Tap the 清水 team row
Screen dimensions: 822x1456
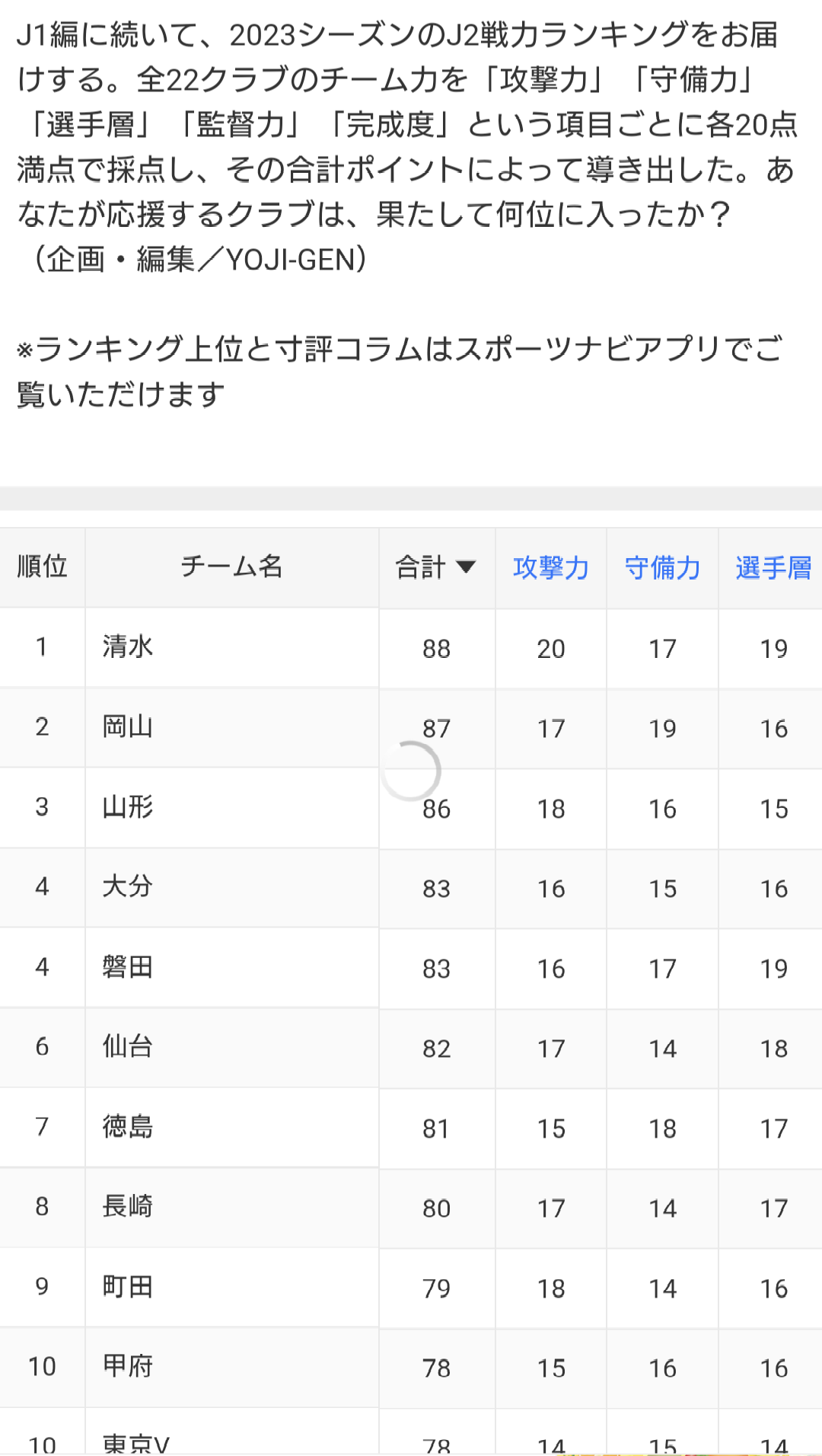pyautogui.click(x=411, y=647)
